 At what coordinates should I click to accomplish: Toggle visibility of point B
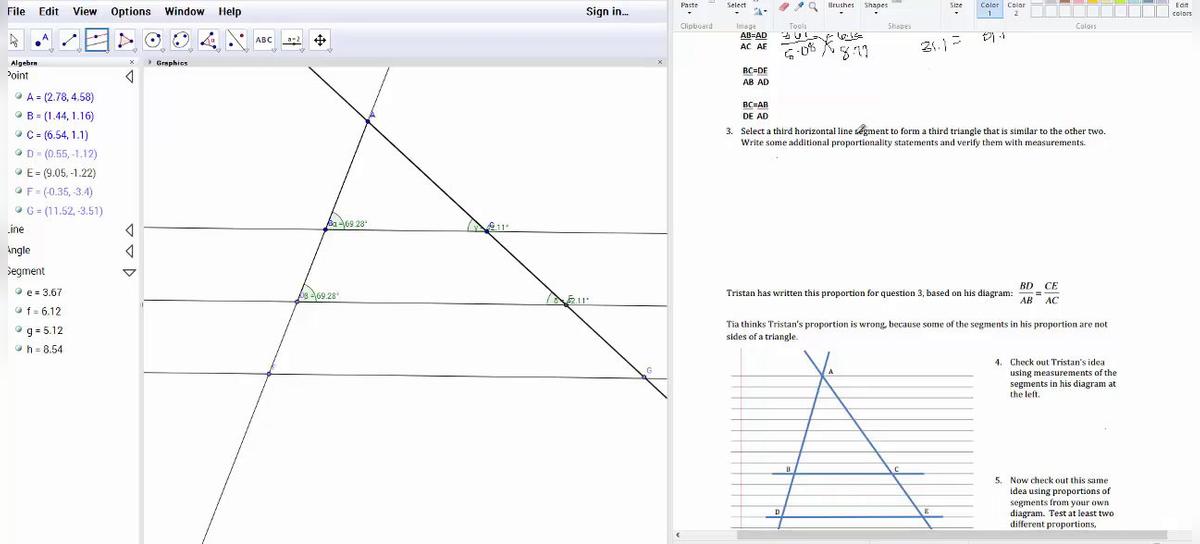[x=19, y=116]
